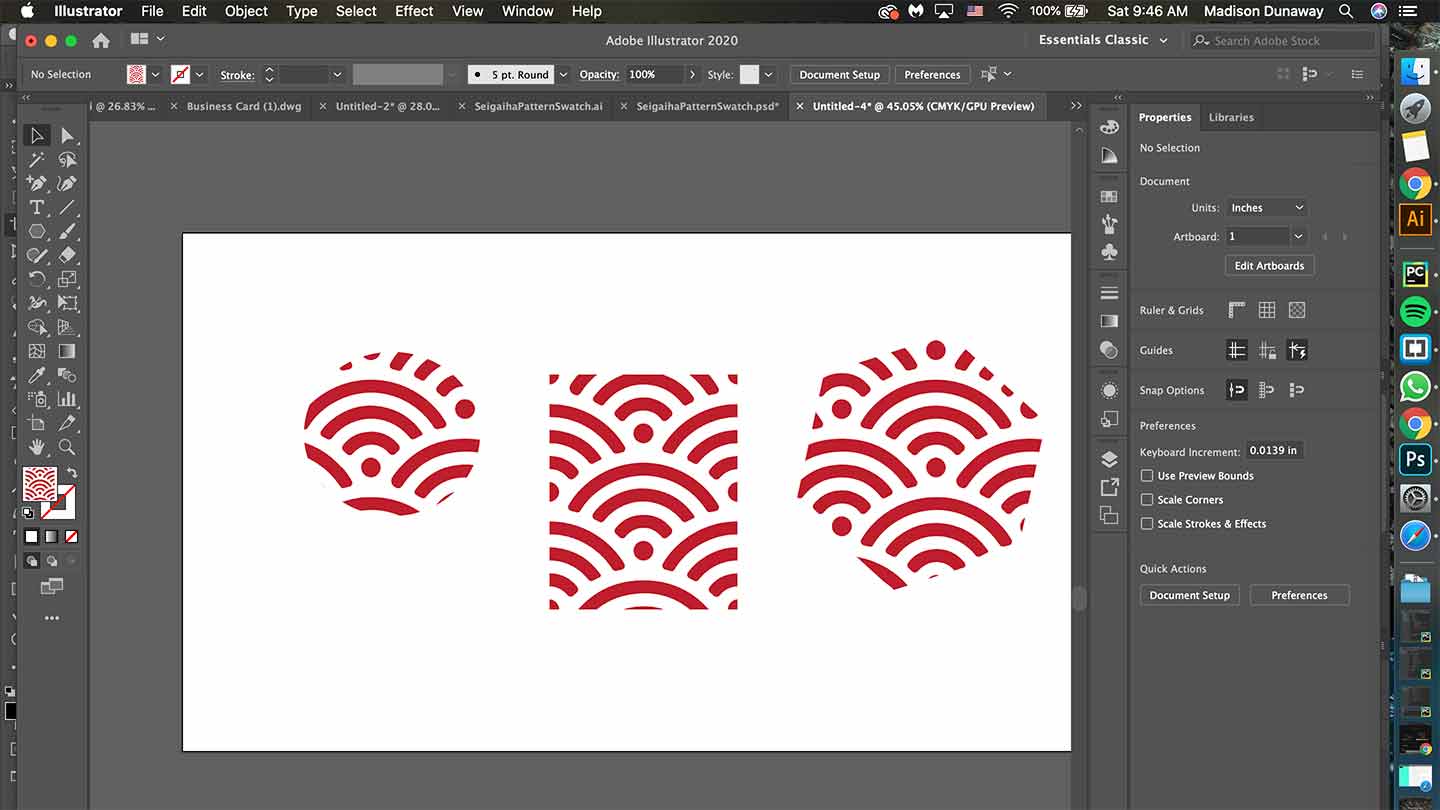The image size is (1440, 810).
Task: Expand the Essentials Classic workspace switcher
Action: tap(1103, 40)
